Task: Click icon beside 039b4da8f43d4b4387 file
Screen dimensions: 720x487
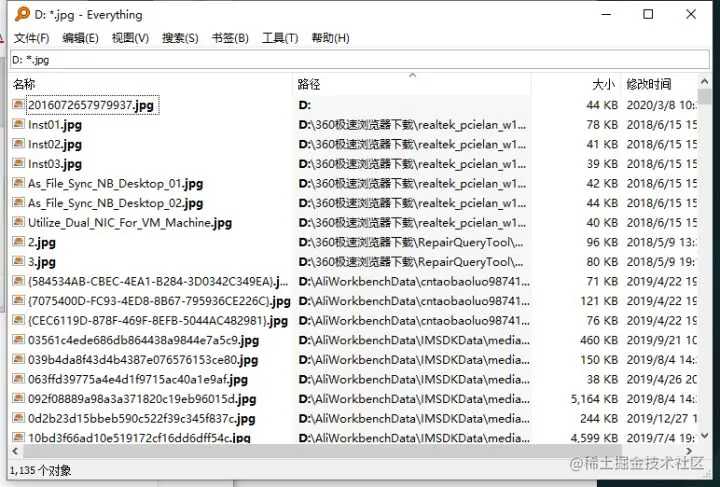Action: tap(18, 359)
